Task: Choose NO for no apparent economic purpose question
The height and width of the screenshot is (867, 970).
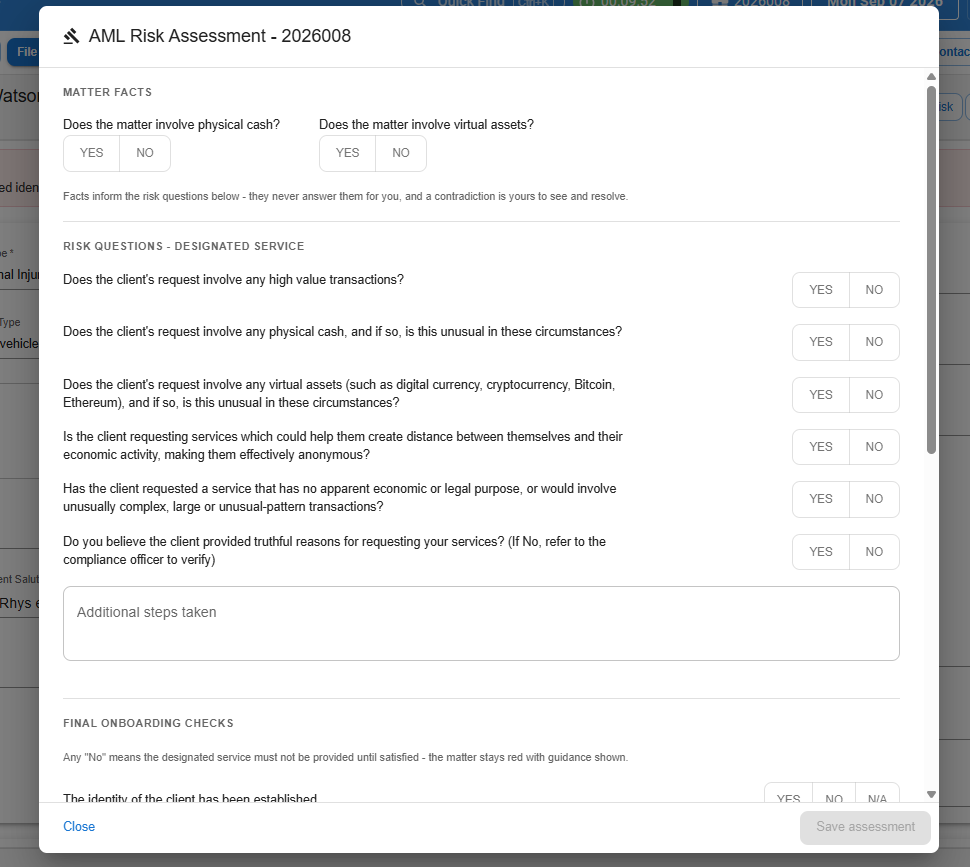Action: [x=874, y=499]
